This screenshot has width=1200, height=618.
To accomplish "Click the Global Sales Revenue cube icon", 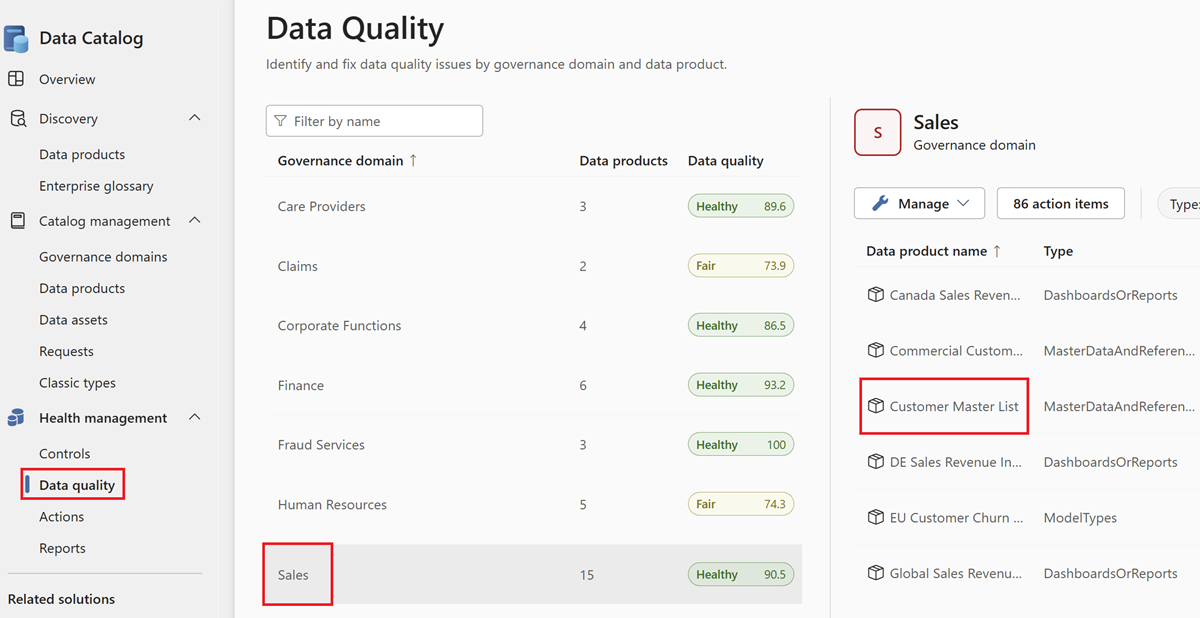I will pyautogui.click(x=876, y=573).
